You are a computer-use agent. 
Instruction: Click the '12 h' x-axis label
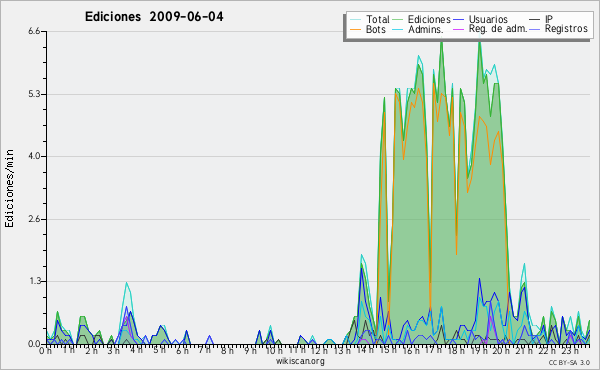coord(319,351)
